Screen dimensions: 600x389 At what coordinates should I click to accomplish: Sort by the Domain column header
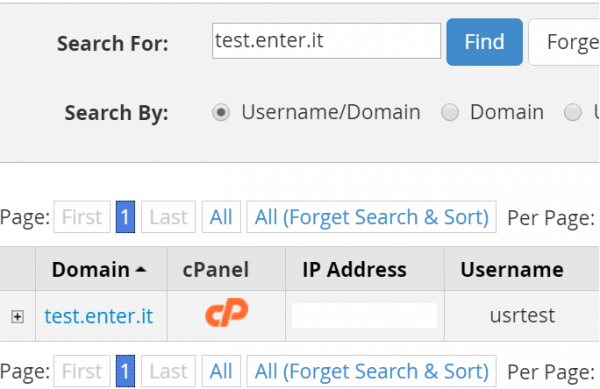click(99, 270)
